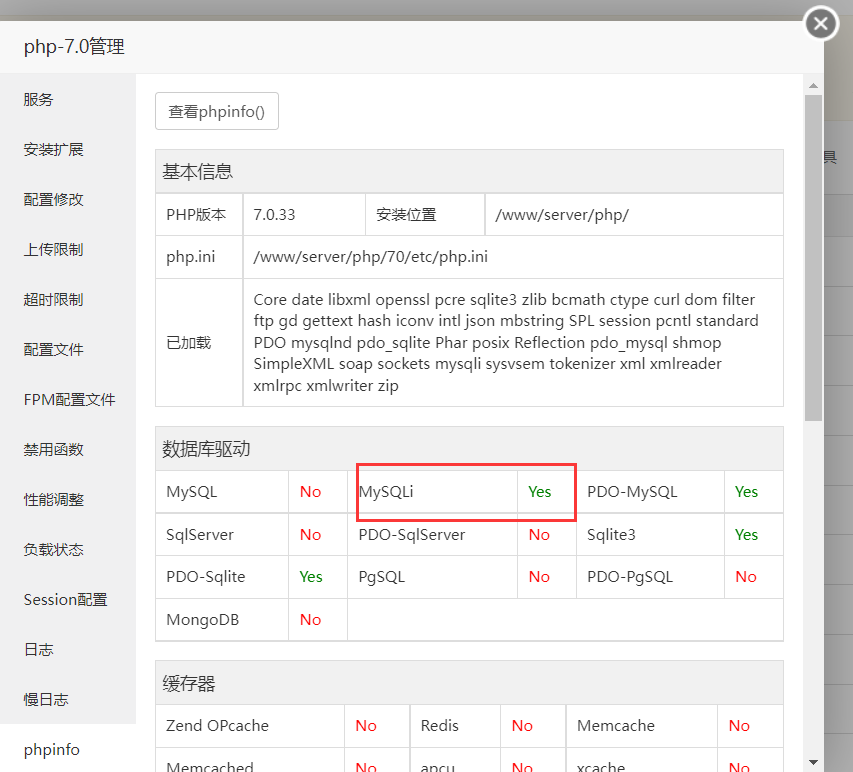Click the MySQLi driver label
This screenshot has width=853, height=772.
pos(386,492)
